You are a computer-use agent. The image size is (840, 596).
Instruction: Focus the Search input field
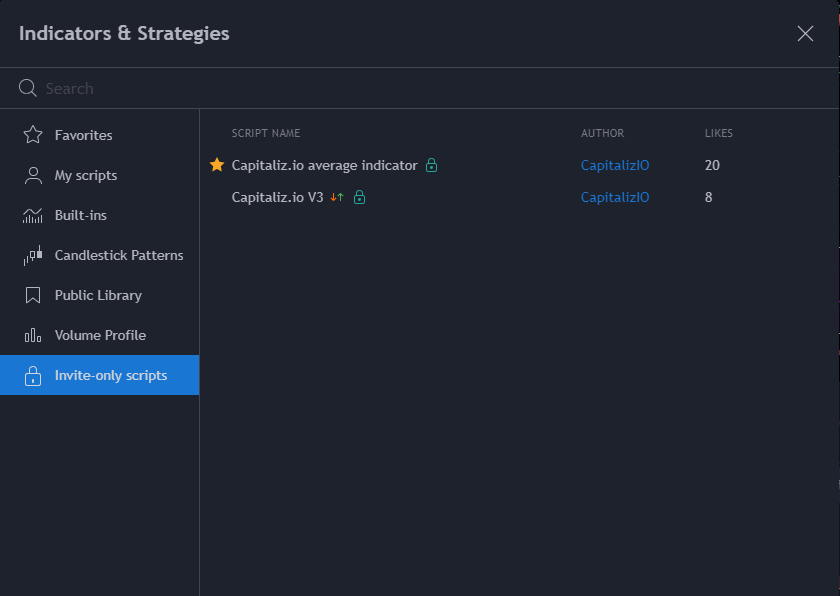click(x=400, y=88)
